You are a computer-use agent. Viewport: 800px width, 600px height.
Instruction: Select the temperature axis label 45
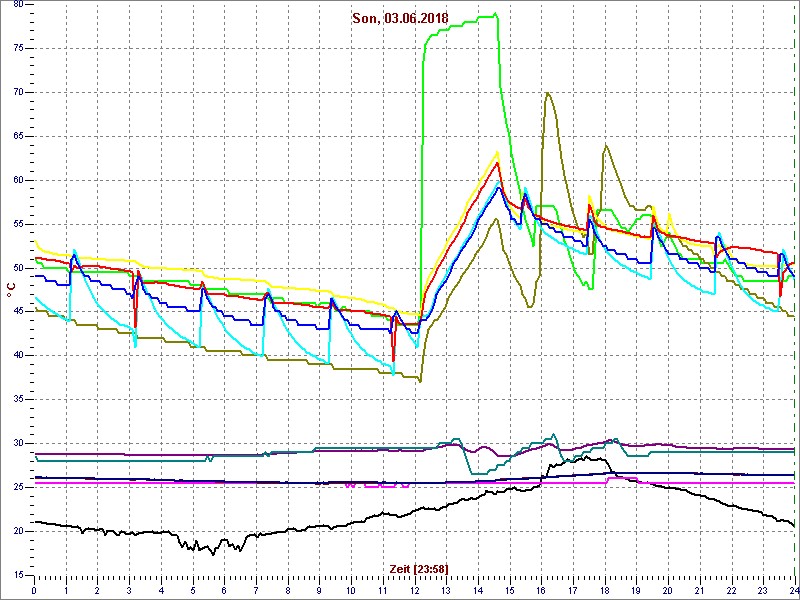[16, 312]
